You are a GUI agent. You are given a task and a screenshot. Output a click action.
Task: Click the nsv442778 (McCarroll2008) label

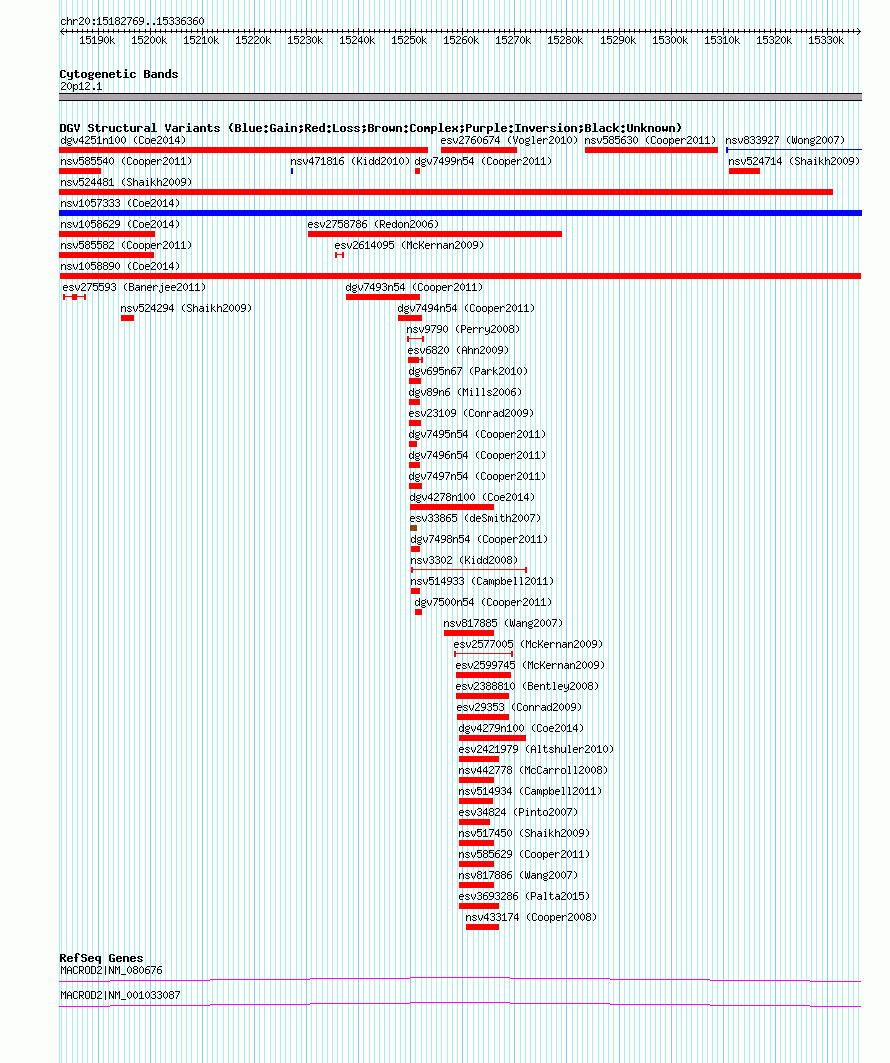point(533,771)
